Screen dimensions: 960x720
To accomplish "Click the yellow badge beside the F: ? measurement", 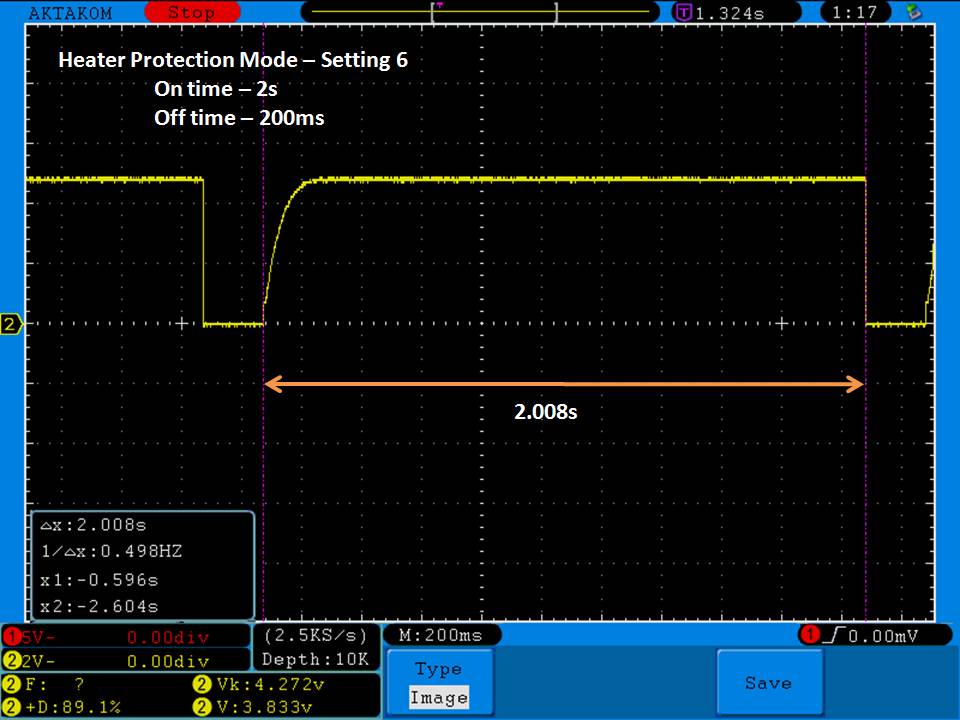I will [12, 685].
